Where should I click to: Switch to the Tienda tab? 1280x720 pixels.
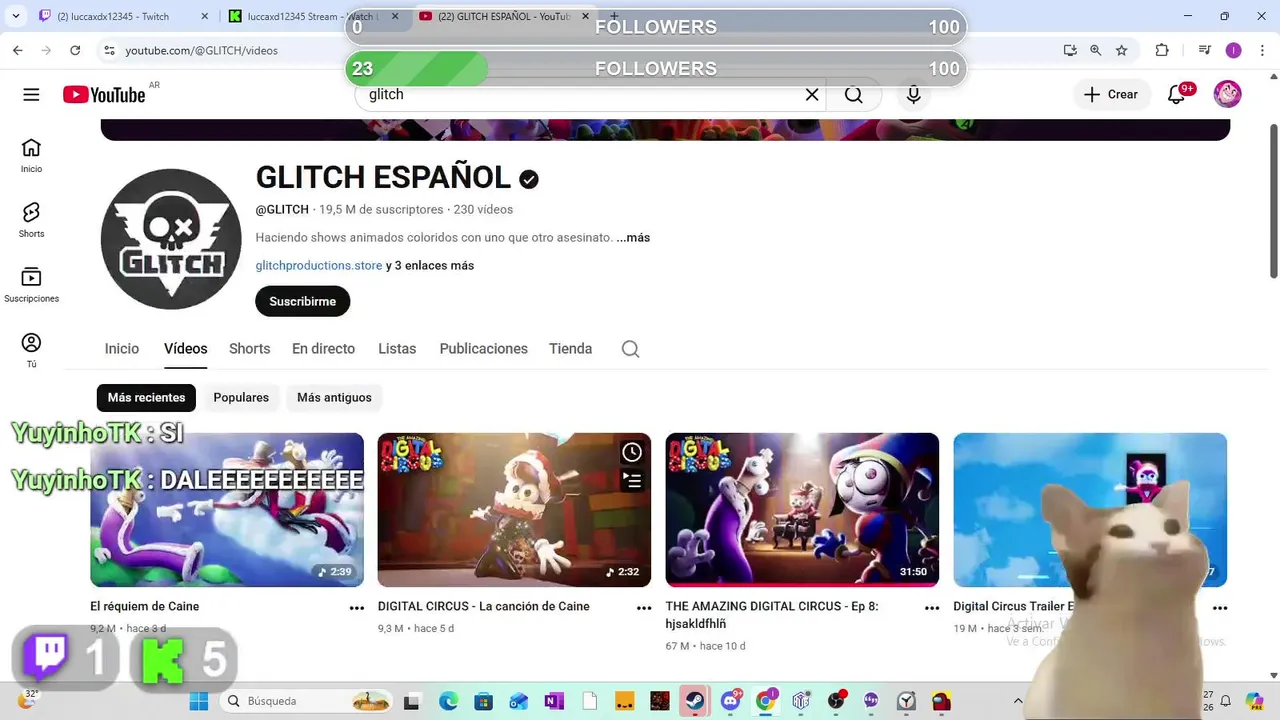point(570,349)
